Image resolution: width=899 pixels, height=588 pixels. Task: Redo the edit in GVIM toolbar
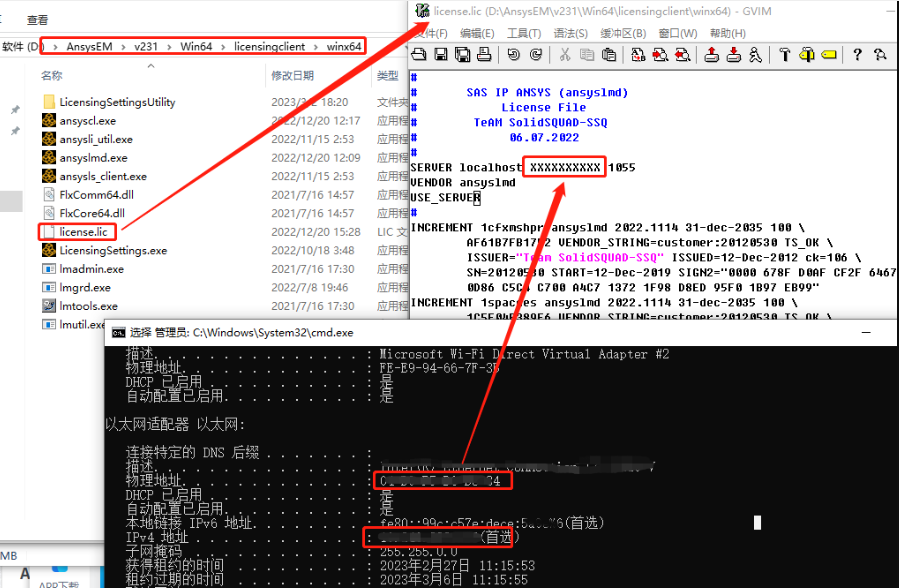click(536, 54)
